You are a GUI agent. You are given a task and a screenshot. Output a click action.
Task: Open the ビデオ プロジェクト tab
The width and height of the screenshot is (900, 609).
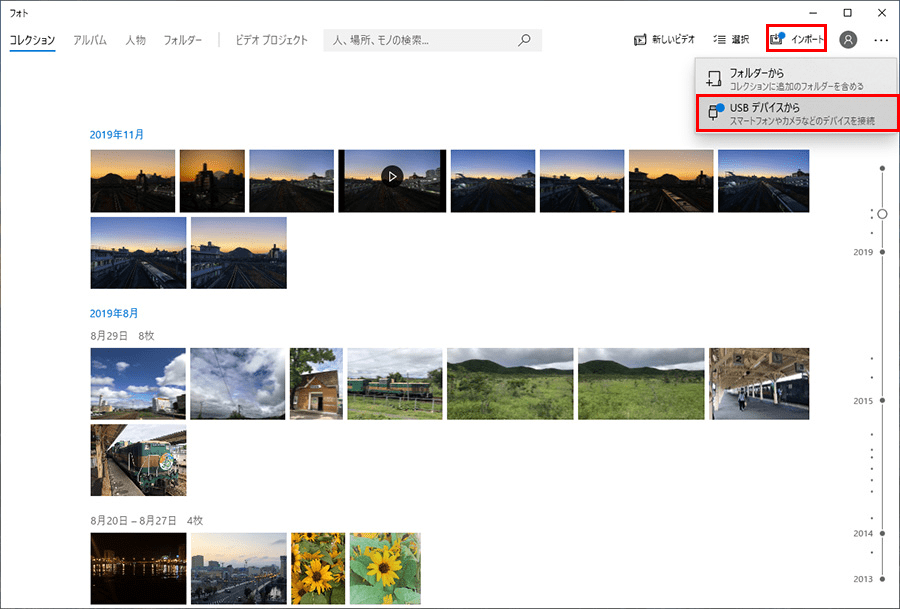271,40
